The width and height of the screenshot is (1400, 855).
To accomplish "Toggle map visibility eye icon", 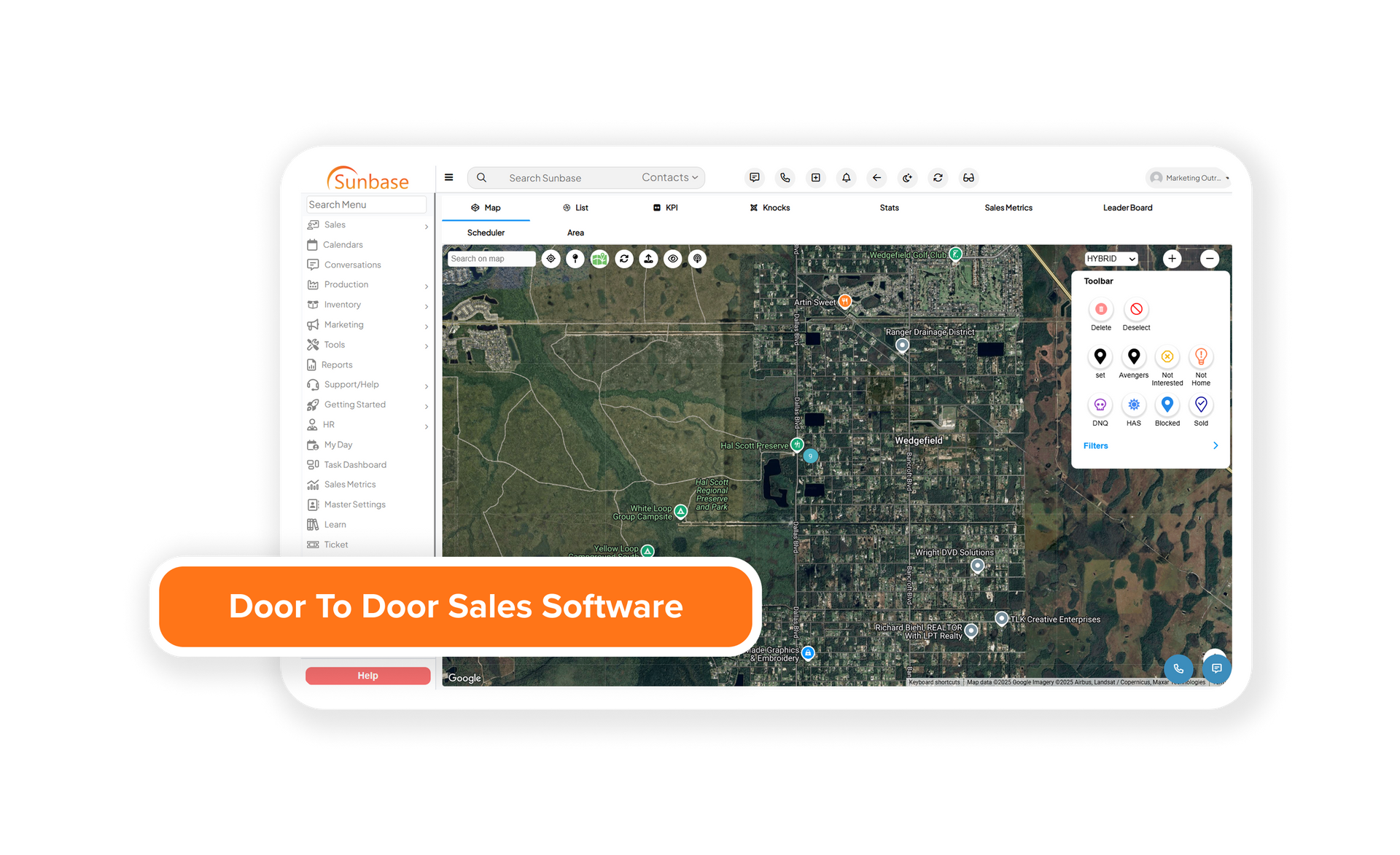I will click(x=673, y=259).
